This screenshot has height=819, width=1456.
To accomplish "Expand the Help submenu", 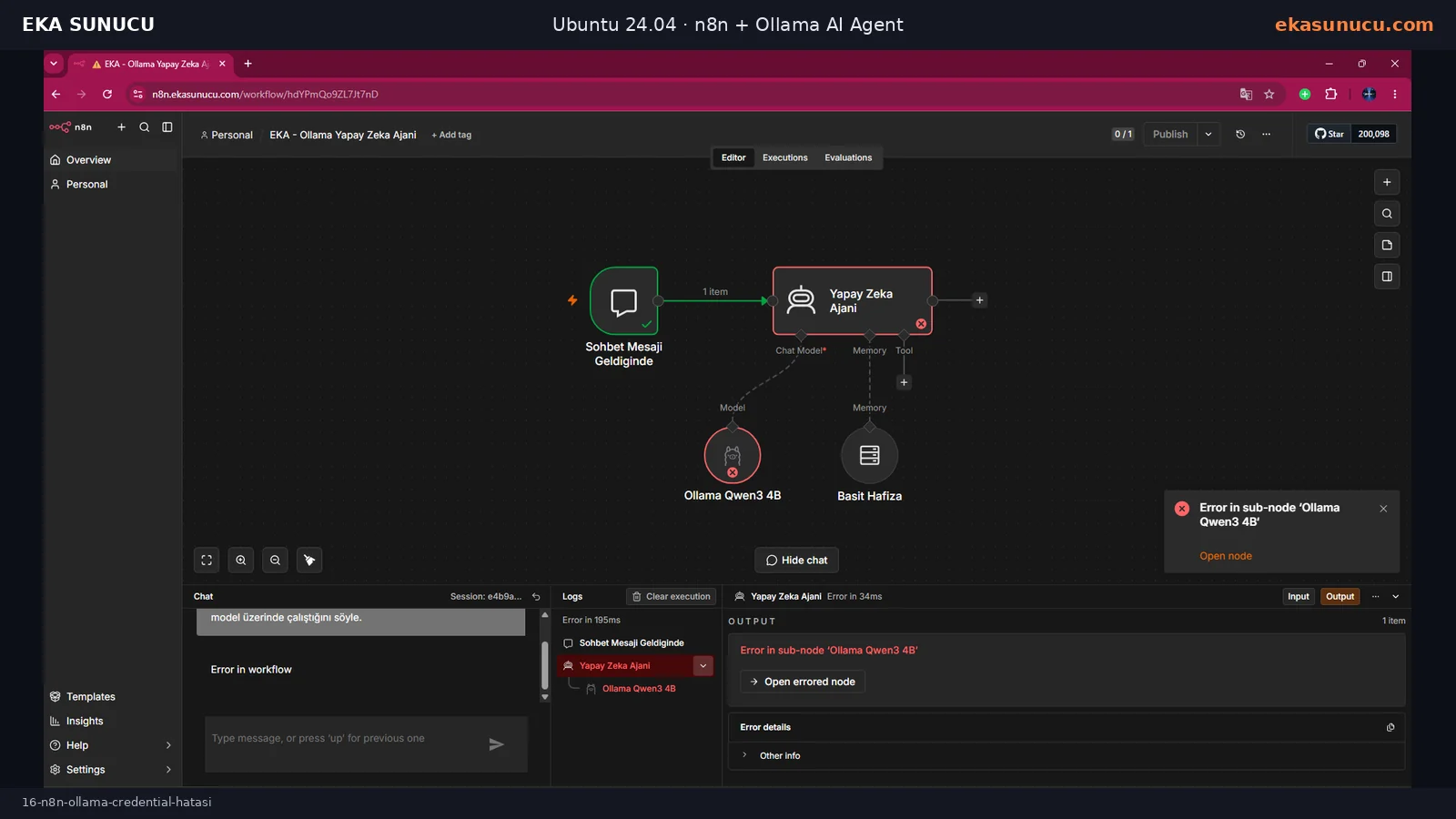I will [x=168, y=745].
